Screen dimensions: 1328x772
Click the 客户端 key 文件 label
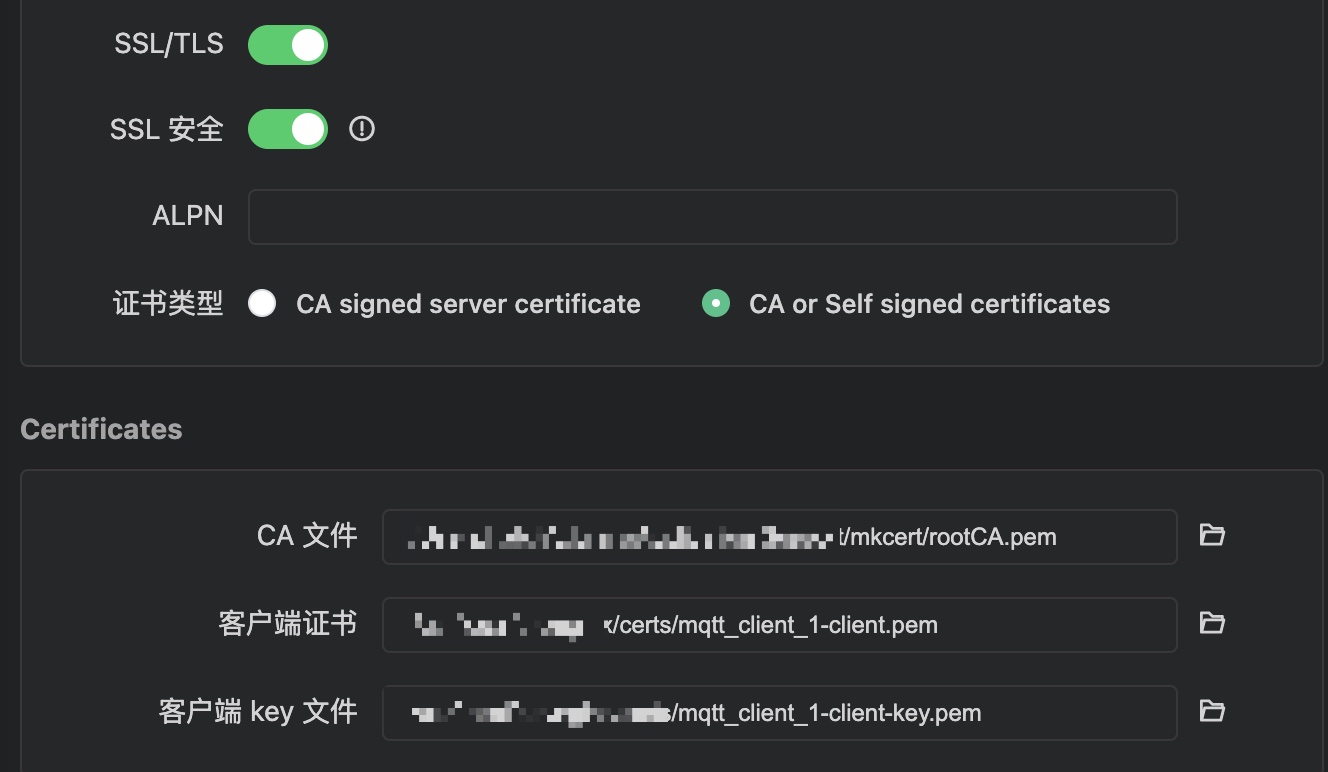258,712
